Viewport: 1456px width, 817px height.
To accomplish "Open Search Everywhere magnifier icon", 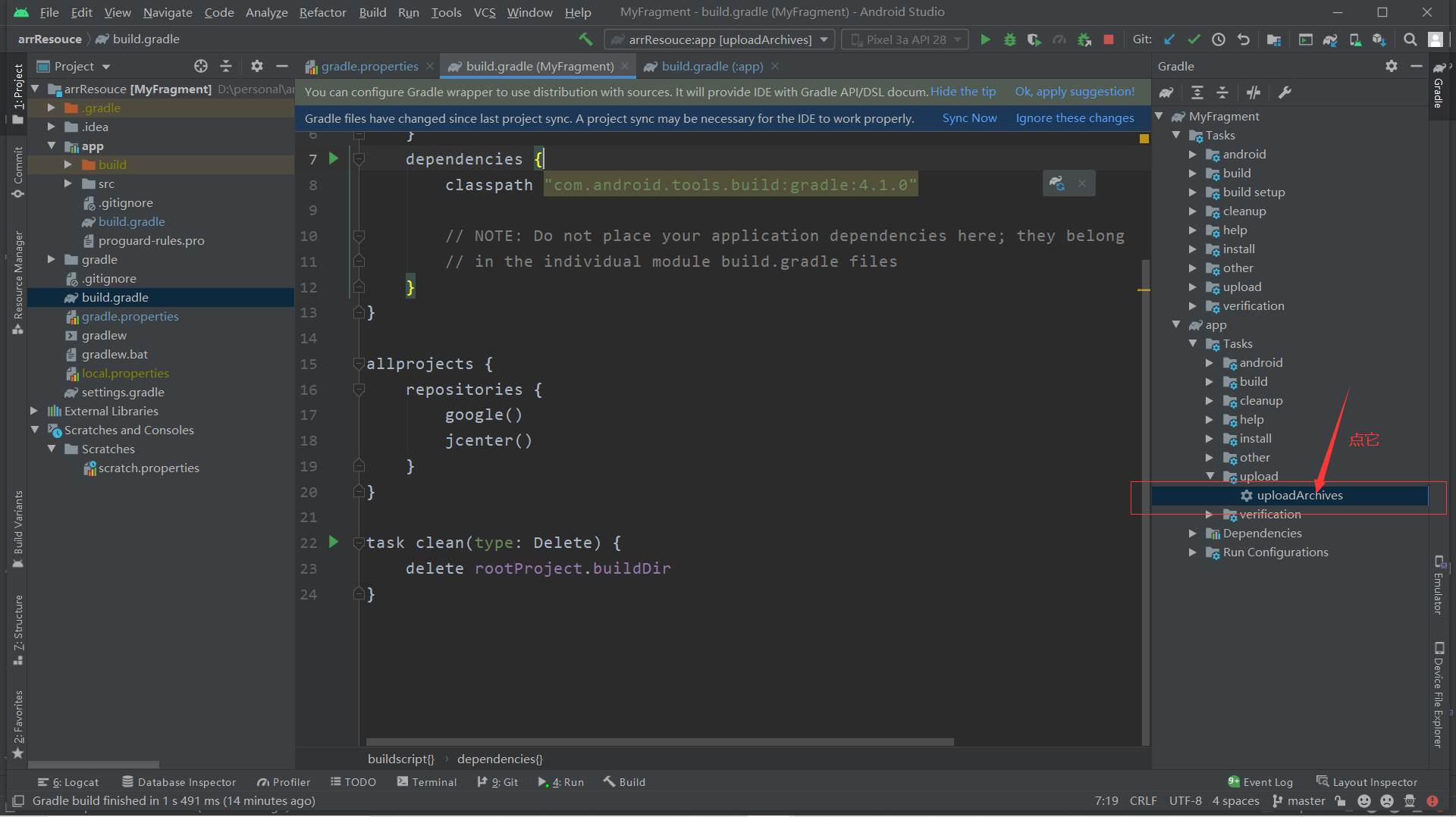I will tap(1410, 39).
